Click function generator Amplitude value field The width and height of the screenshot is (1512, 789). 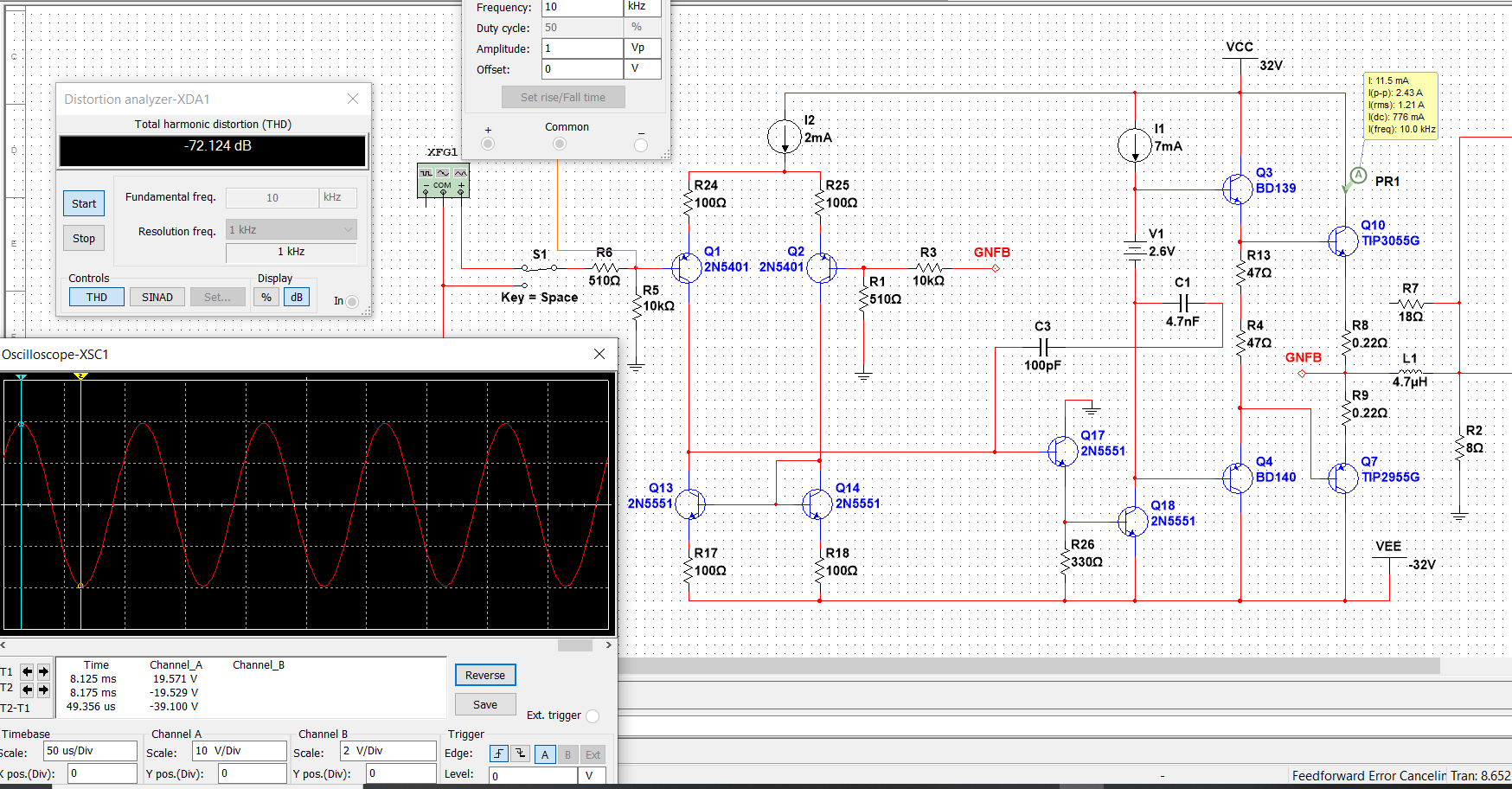tap(582, 48)
